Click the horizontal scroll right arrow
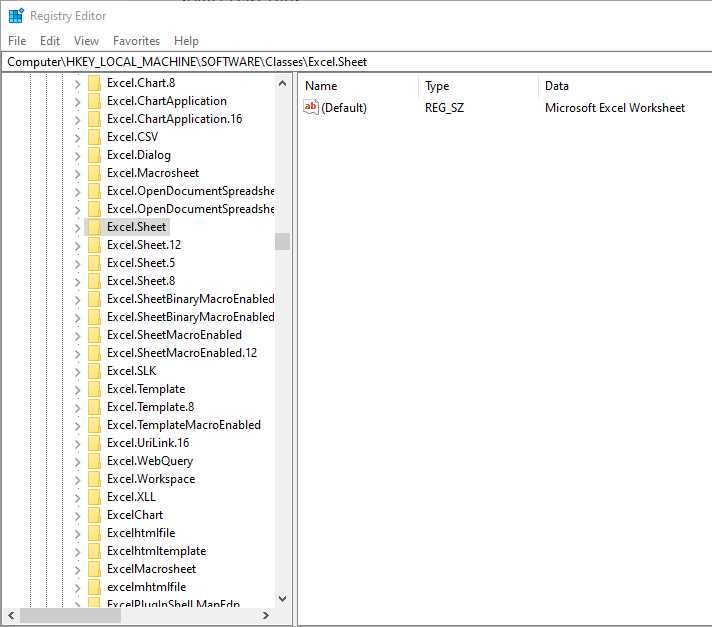The height and width of the screenshot is (627, 712). click(266, 616)
